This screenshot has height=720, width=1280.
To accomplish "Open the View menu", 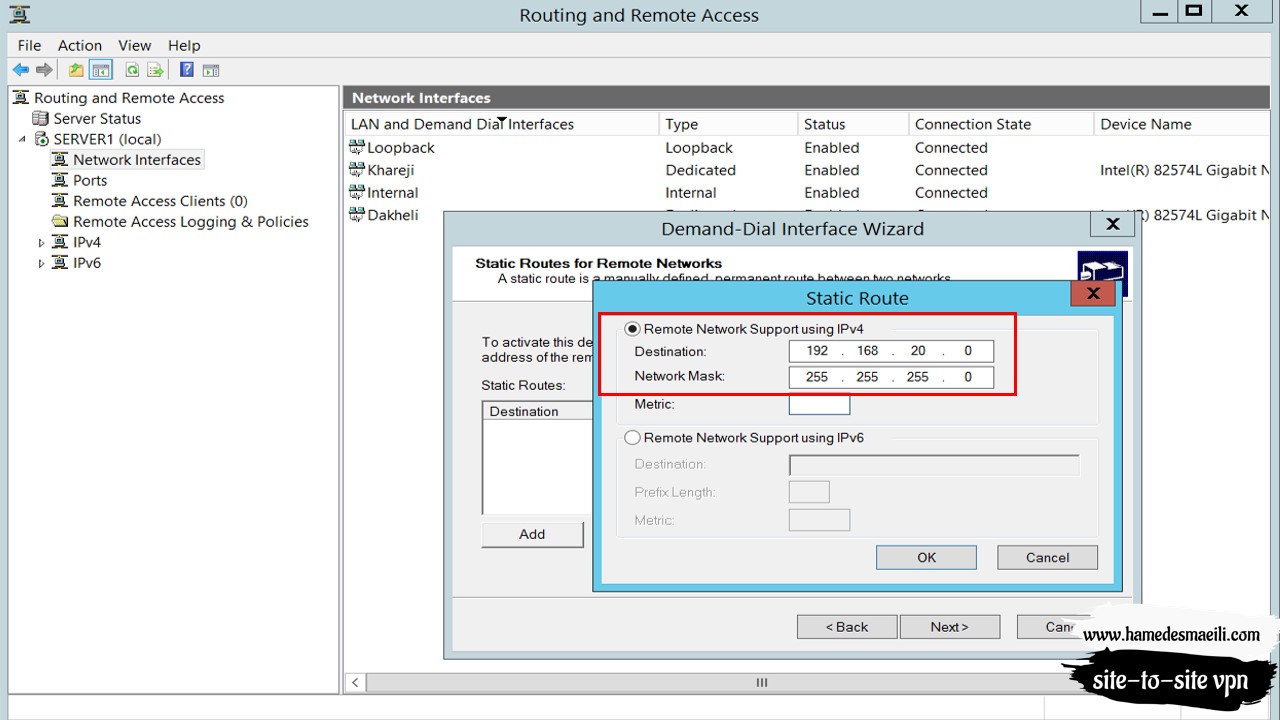I will click(135, 45).
